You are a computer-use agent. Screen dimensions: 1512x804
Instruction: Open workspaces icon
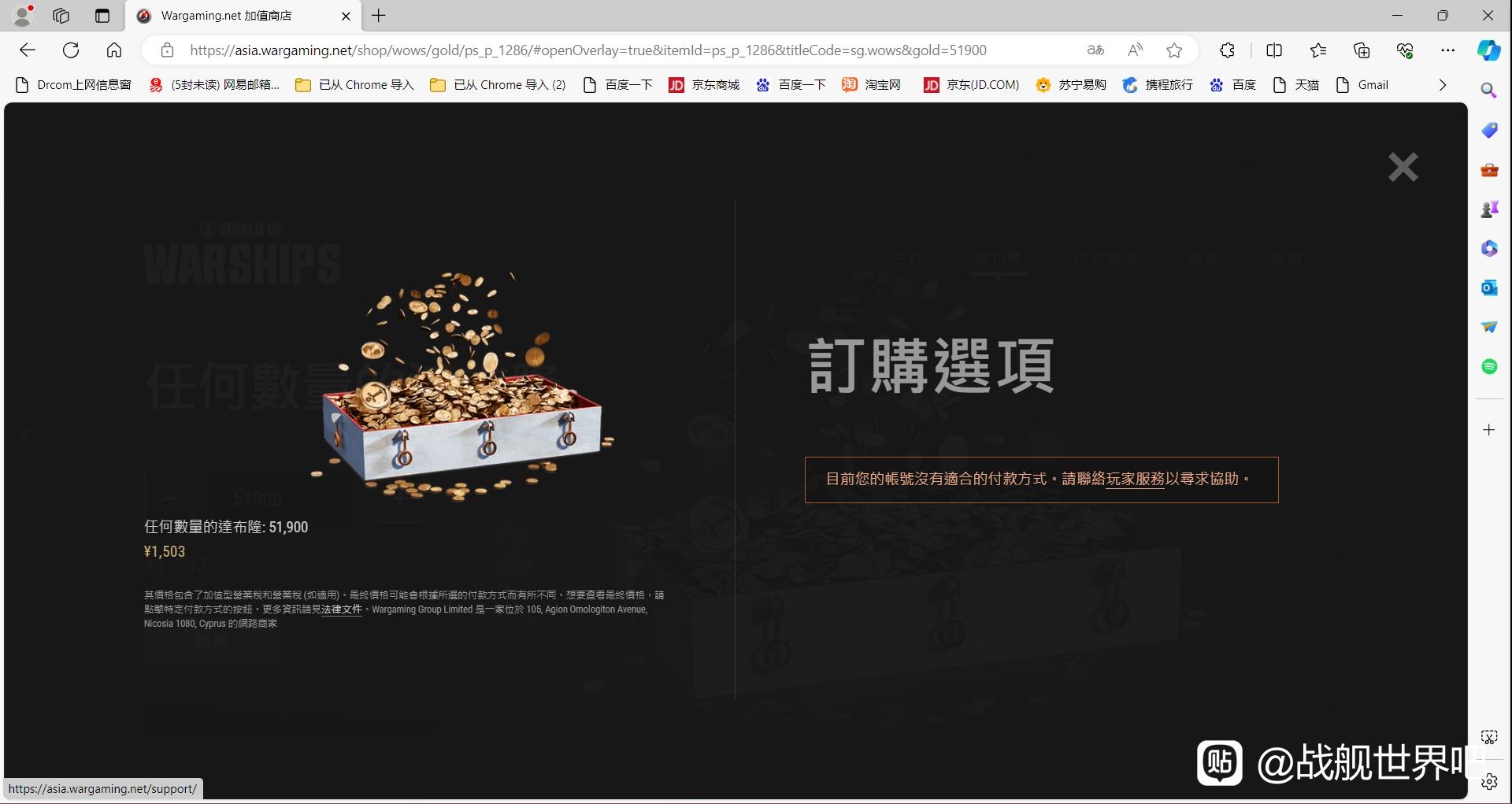click(61, 16)
